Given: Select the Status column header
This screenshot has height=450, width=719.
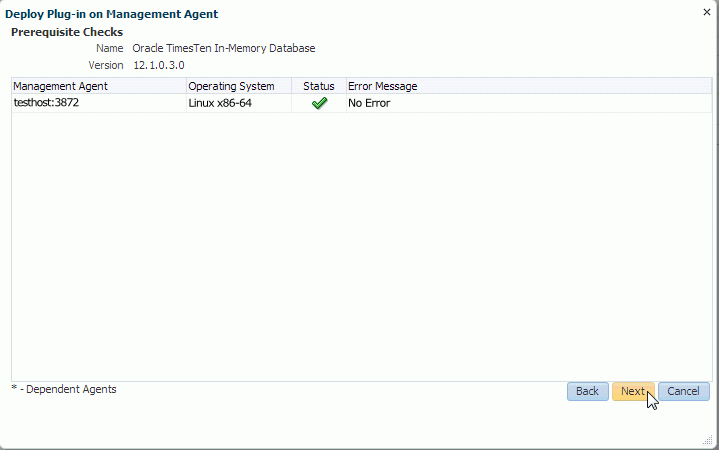Looking at the screenshot, I should click(x=318, y=86).
